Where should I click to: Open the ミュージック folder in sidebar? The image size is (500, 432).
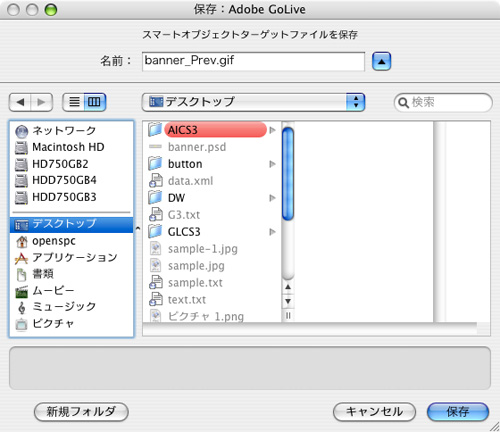(x=71, y=307)
